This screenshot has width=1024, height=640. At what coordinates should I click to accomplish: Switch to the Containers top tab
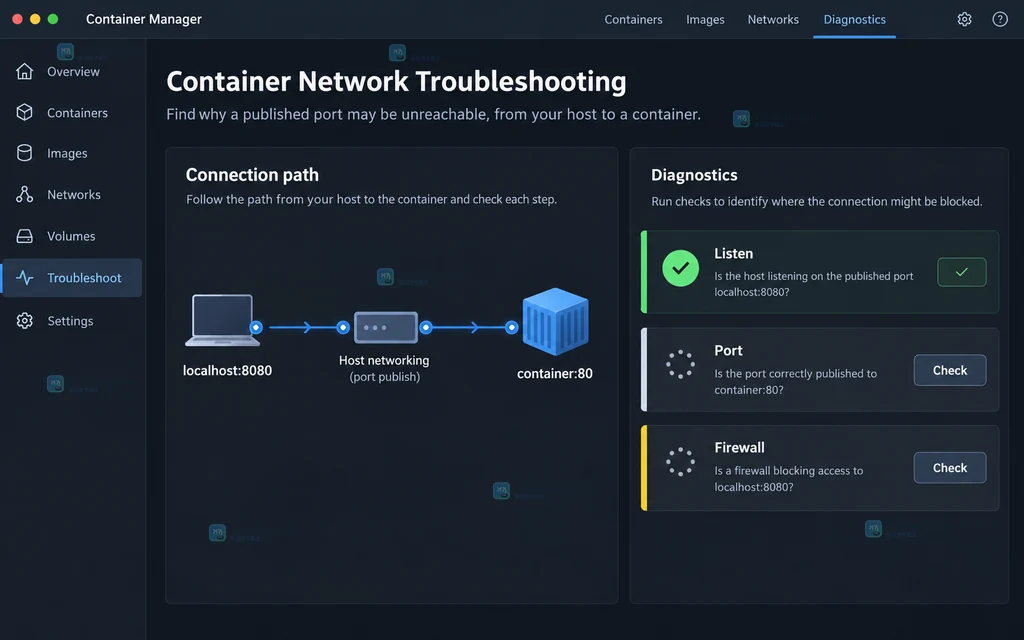(633, 20)
